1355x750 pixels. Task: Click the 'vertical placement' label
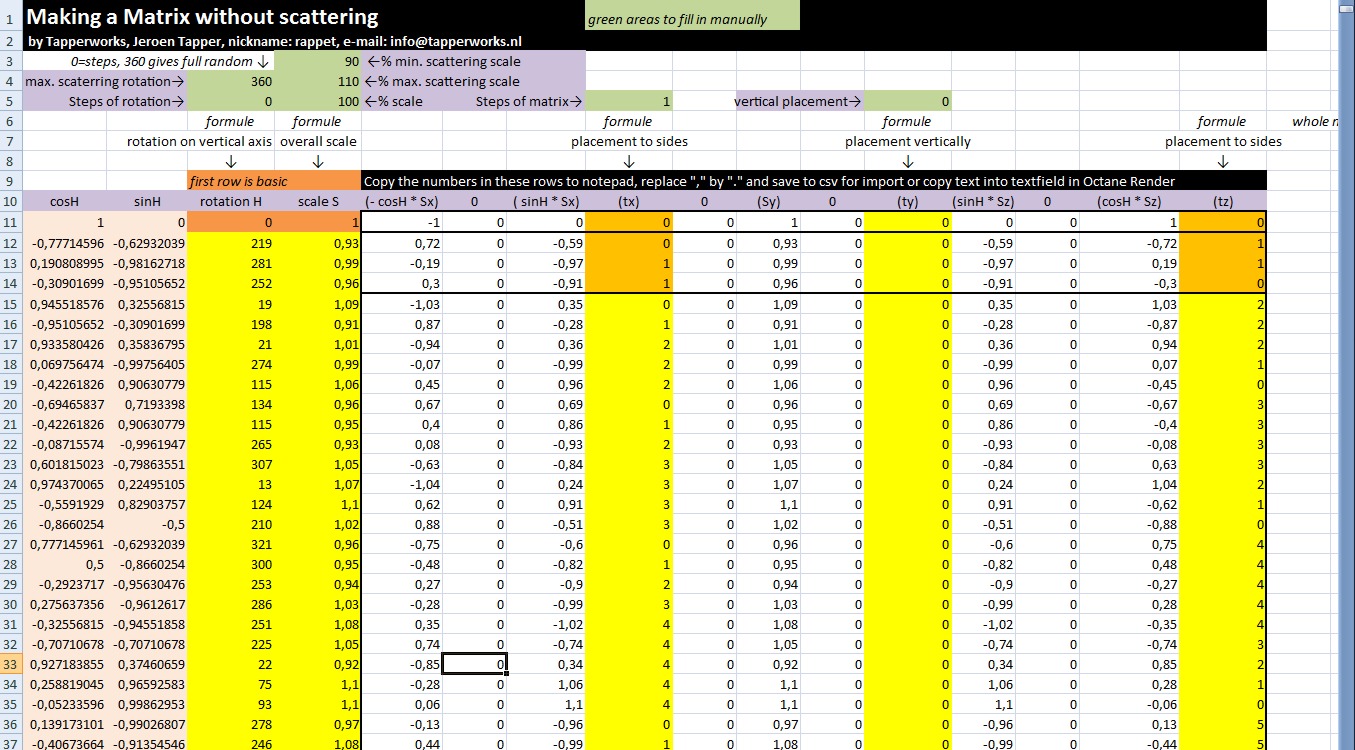798,101
